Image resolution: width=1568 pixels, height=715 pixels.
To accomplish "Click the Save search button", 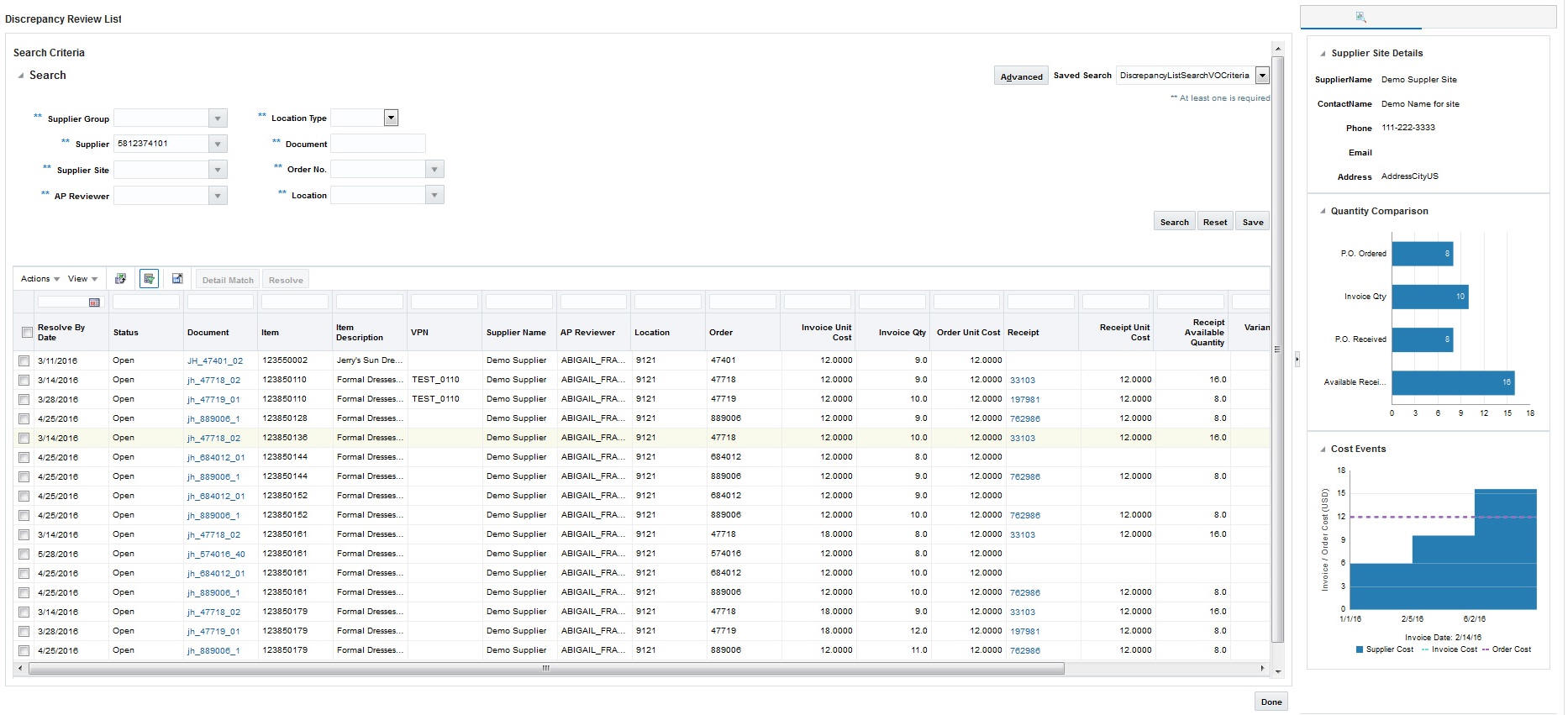I will pos(1253,222).
